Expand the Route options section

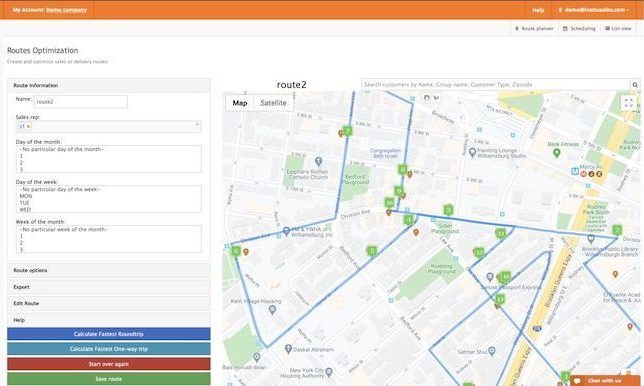pos(109,270)
